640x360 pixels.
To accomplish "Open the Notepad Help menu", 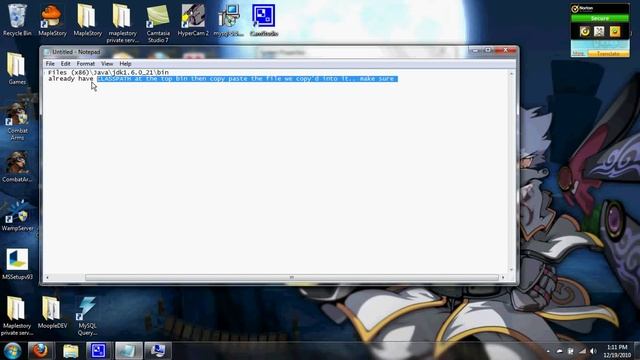I will 125,64.
